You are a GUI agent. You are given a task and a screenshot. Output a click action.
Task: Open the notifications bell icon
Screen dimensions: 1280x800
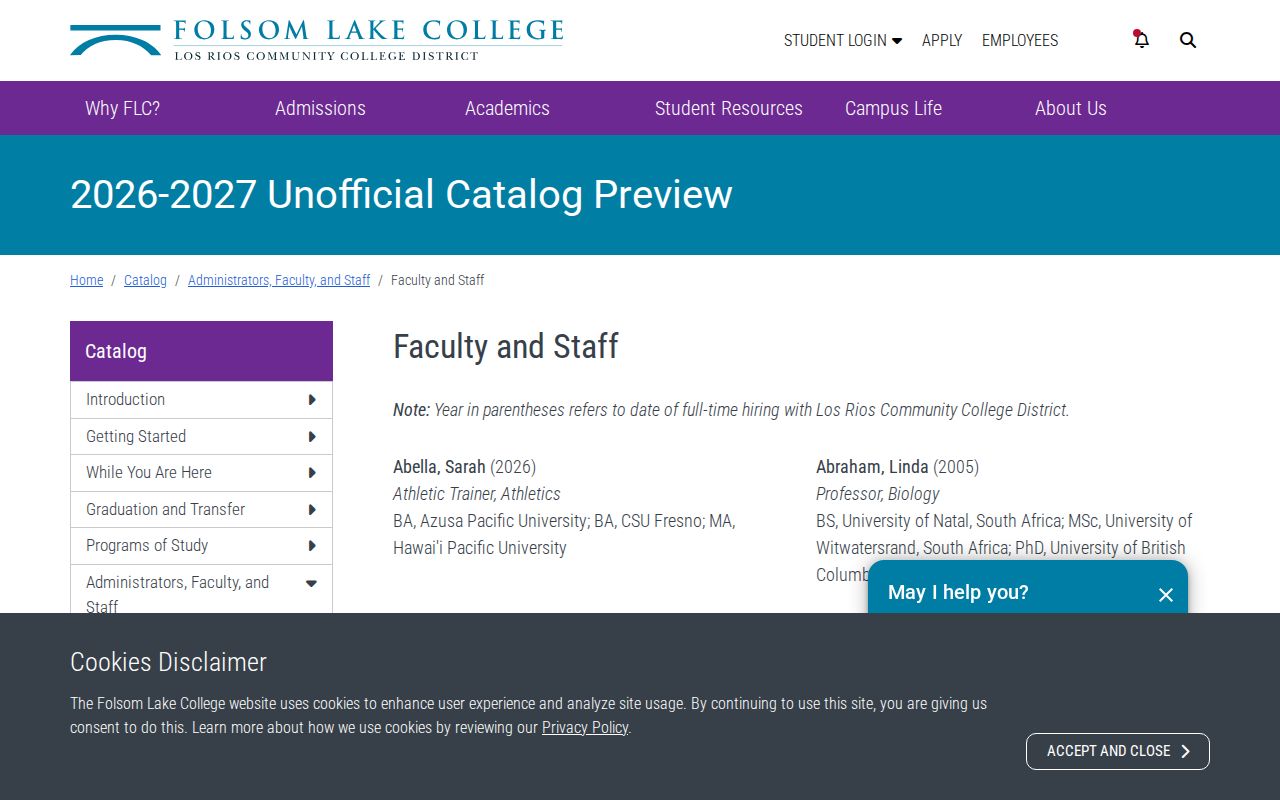pos(1141,40)
